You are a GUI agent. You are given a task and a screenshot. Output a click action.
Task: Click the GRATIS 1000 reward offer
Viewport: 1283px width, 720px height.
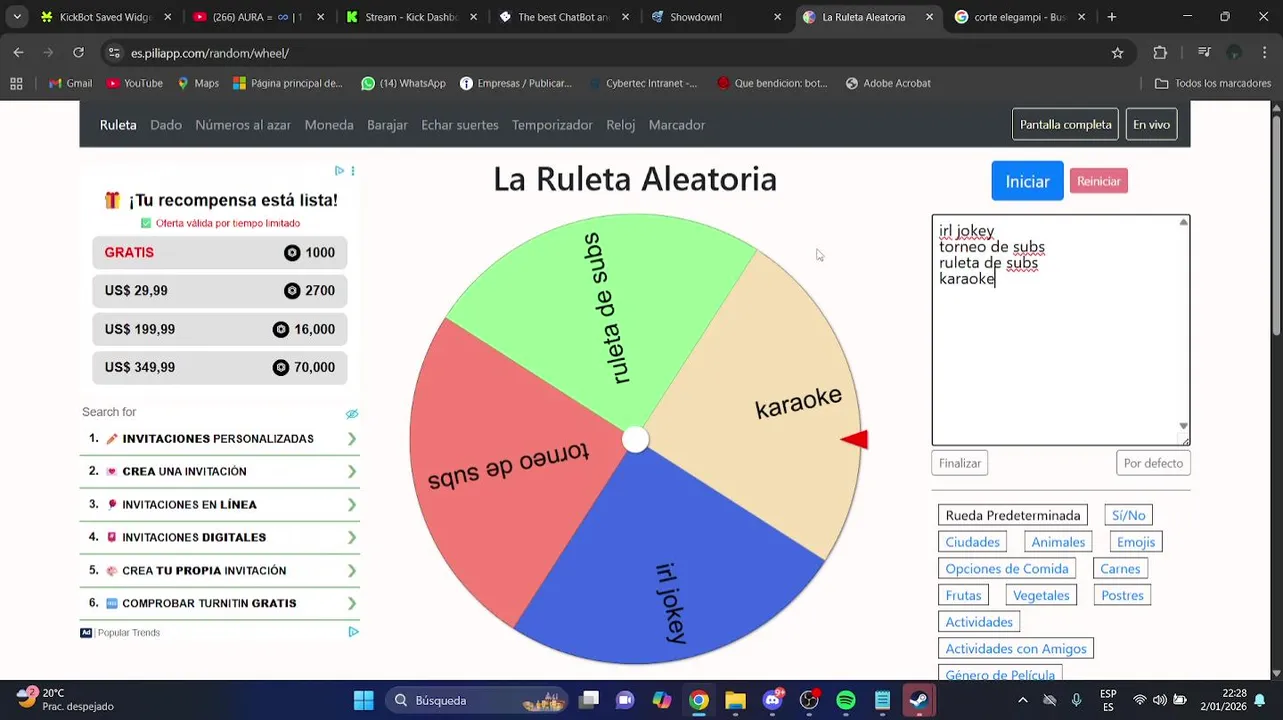click(x=219, y=253)
